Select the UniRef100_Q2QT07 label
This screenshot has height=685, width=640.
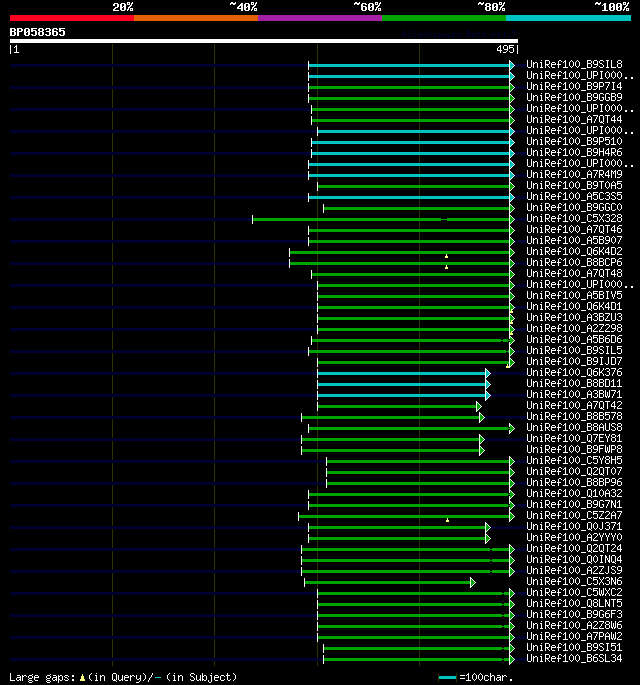[574, 472]
